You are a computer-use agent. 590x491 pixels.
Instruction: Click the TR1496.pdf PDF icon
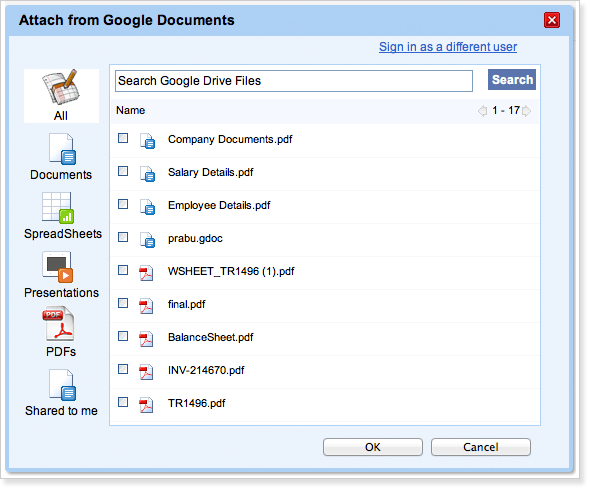point(146,405)
